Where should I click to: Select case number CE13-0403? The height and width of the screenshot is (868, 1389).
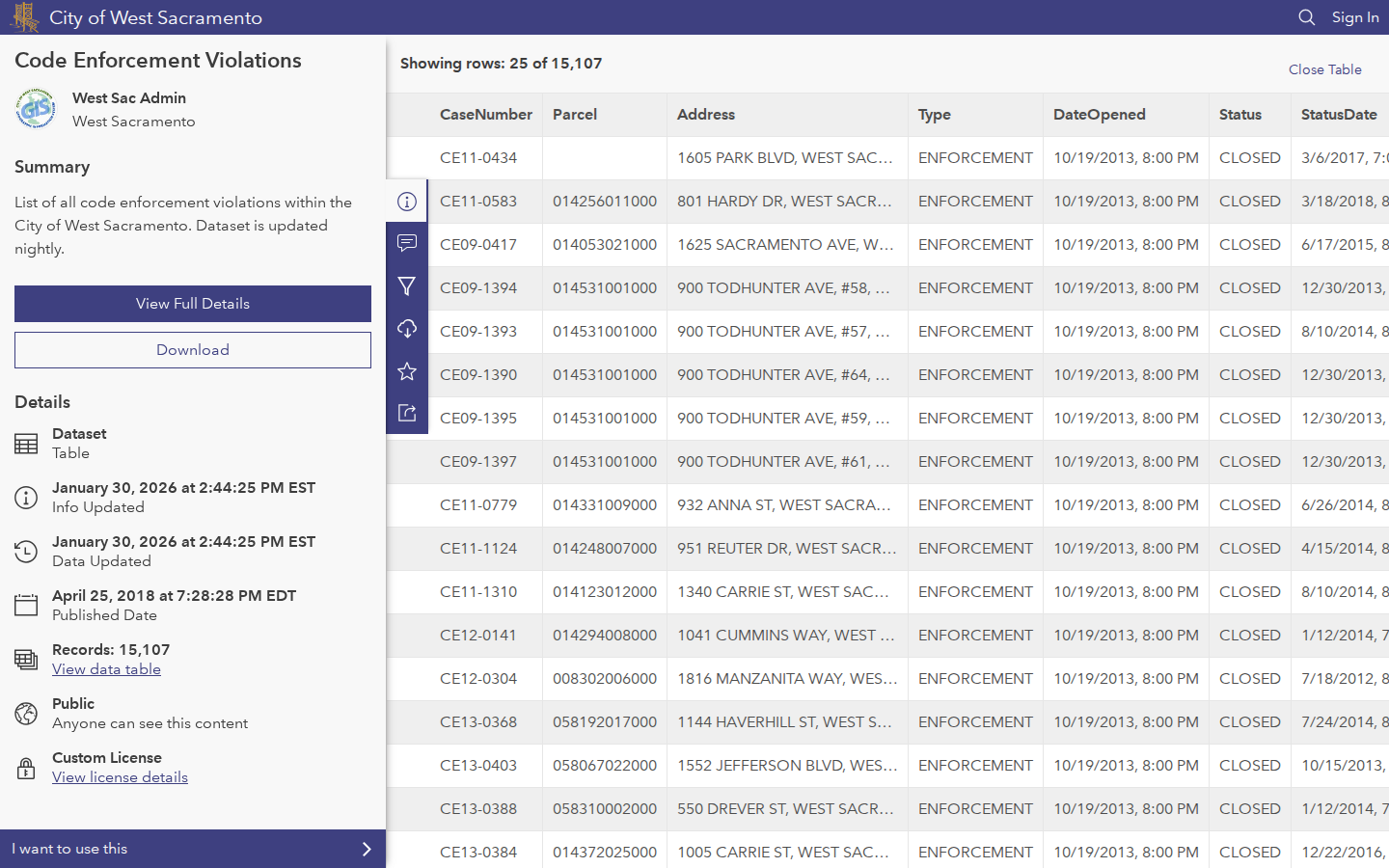[478, 766]
